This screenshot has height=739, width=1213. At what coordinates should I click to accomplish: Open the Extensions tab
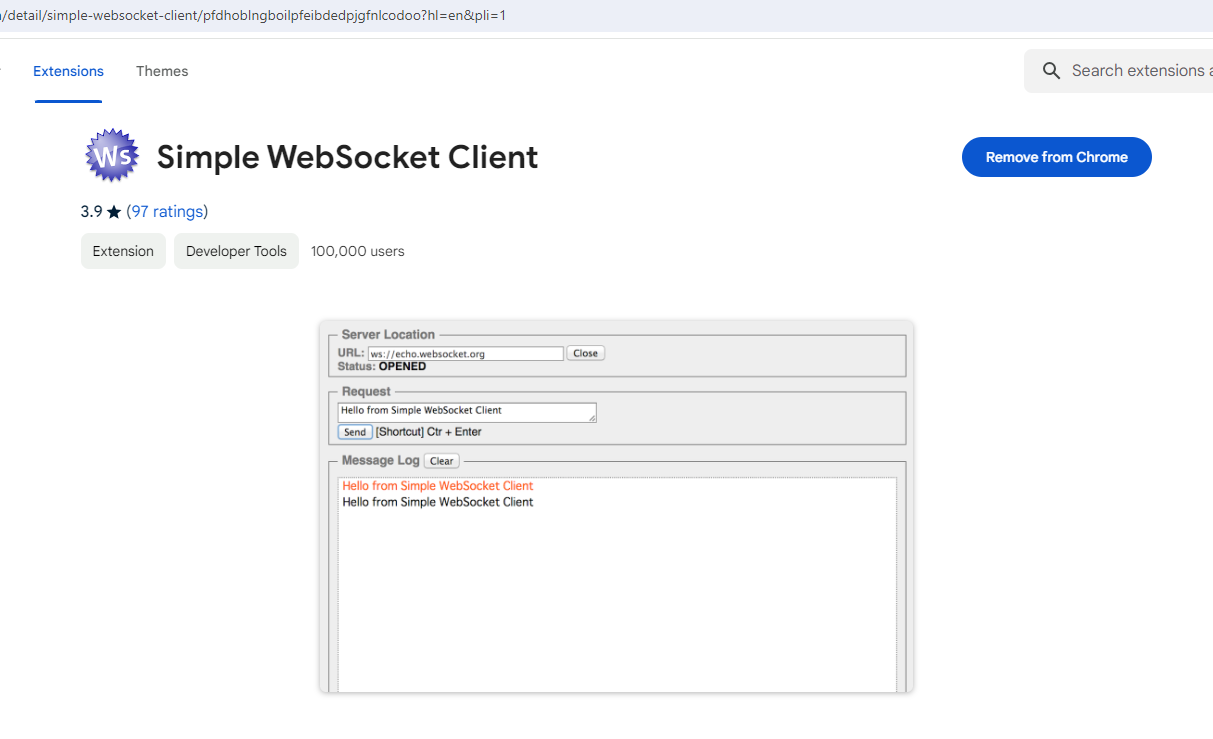[x=68, y=71]
